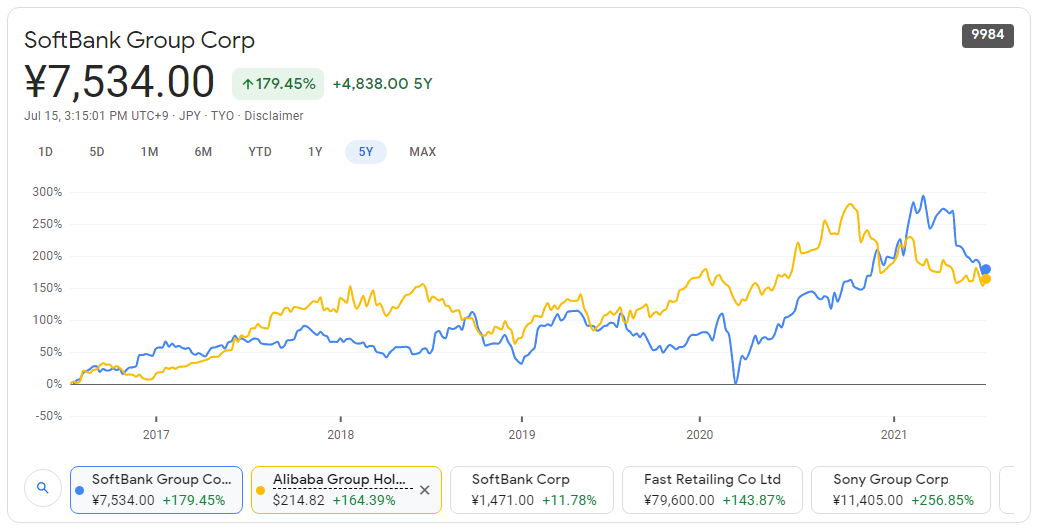Select the 1Y time range
Screen dimensions: 1052x529
coord(315,152)
